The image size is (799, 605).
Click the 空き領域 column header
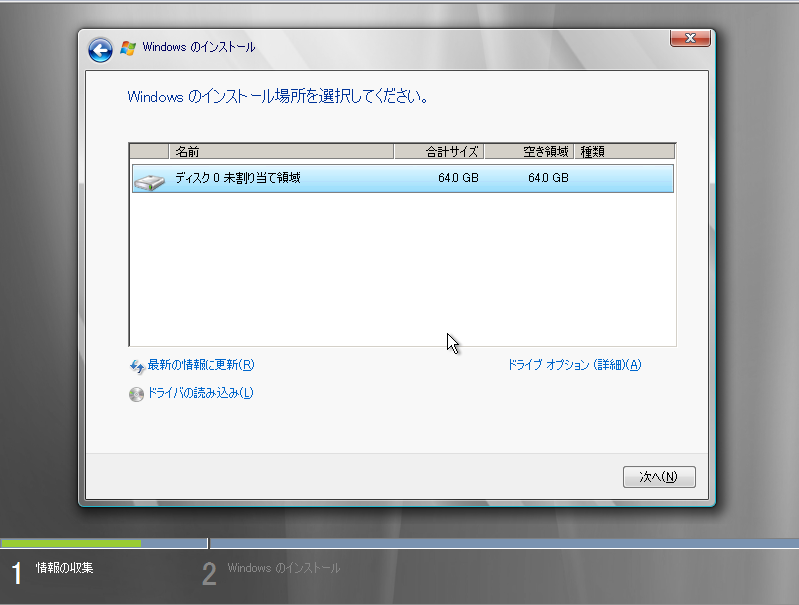pyautogui.click(x=529, y=151)
